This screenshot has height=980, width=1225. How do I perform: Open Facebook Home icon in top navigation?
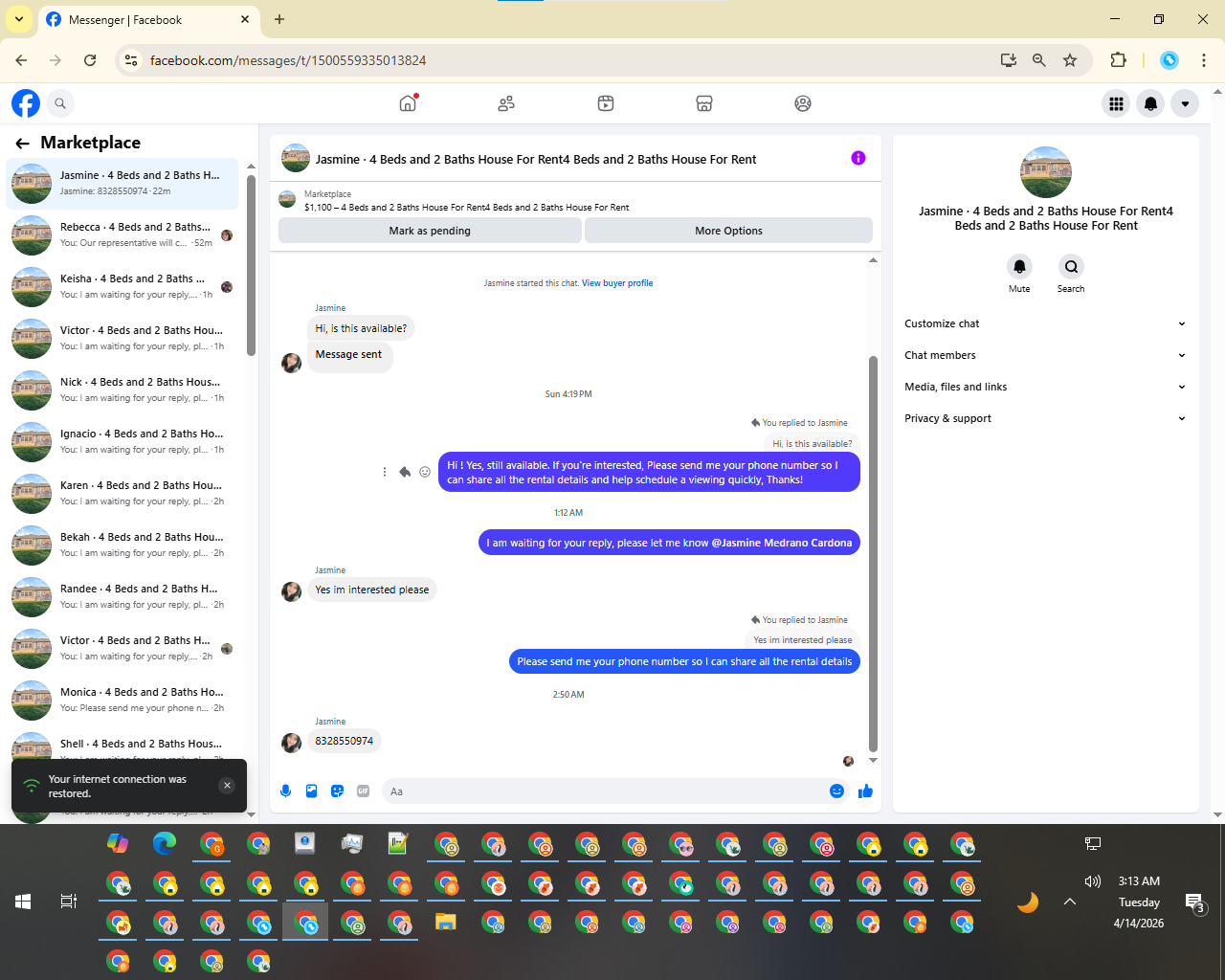point(408,103)
